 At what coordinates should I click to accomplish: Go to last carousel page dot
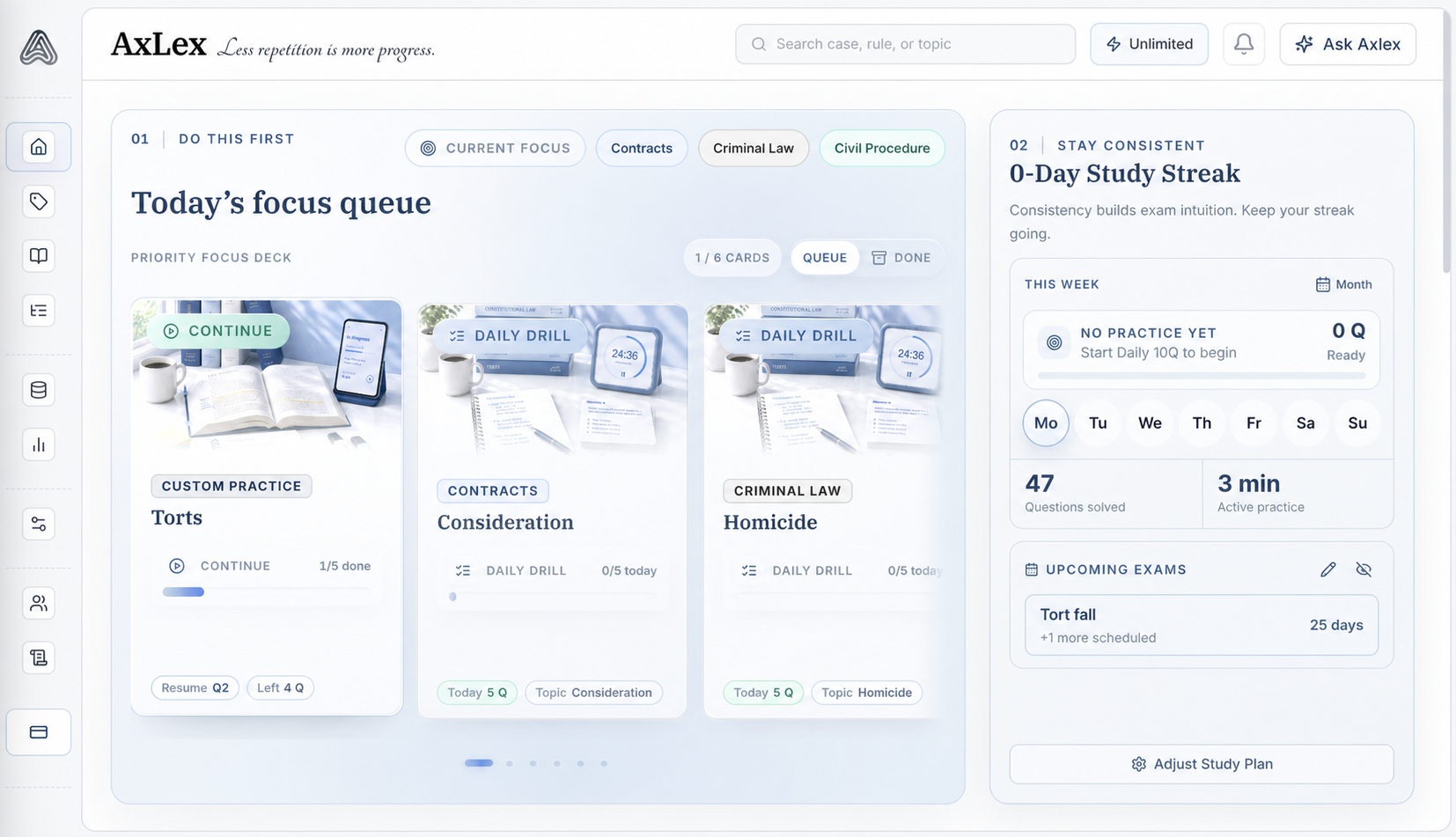[604, 763]
